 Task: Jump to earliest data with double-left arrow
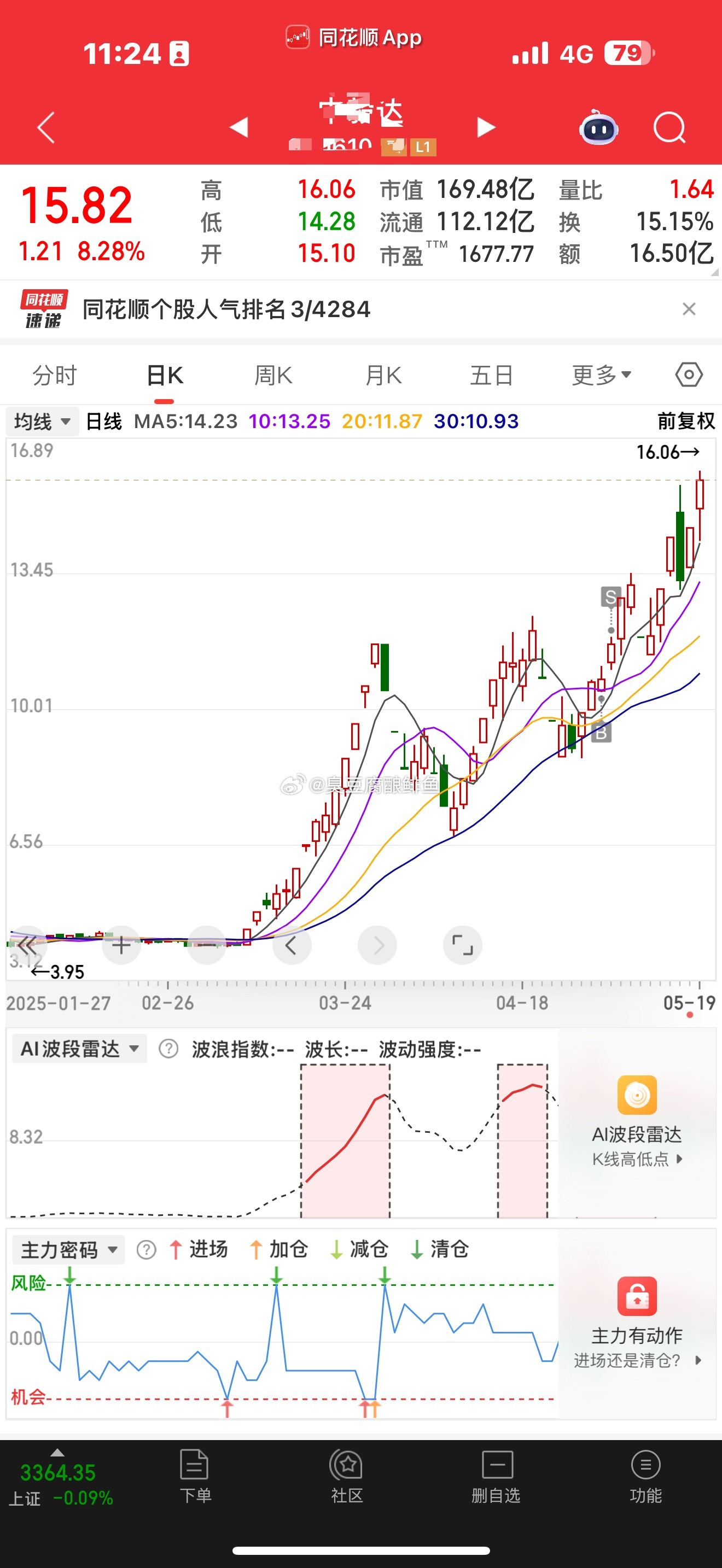(27, 945)
